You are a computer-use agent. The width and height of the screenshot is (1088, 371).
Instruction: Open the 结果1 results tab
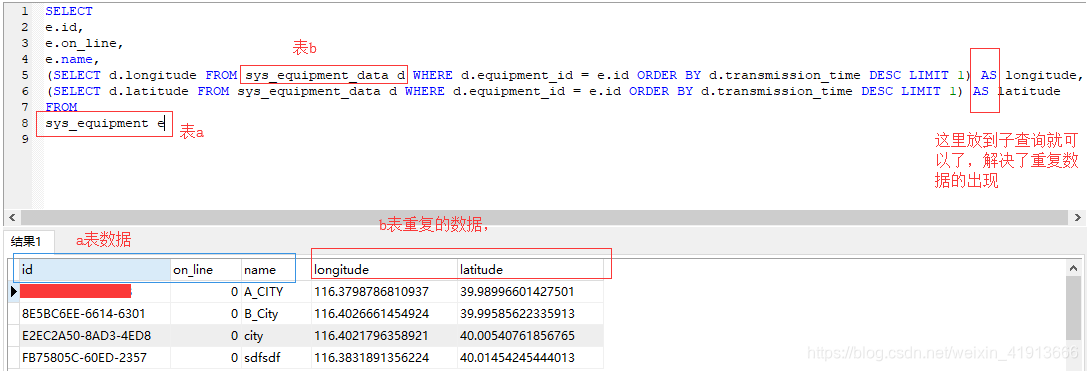(29, 241)
